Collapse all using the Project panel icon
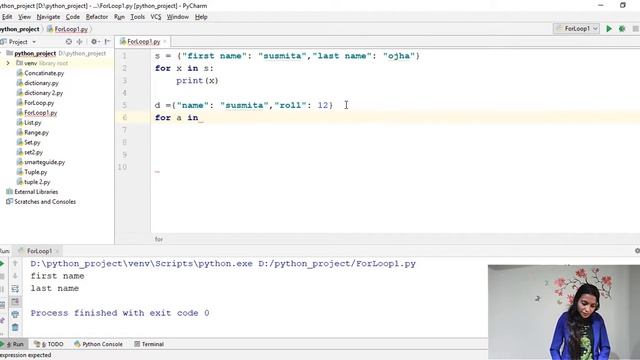This screenshot has height=360, width=640. click(80, 42)
